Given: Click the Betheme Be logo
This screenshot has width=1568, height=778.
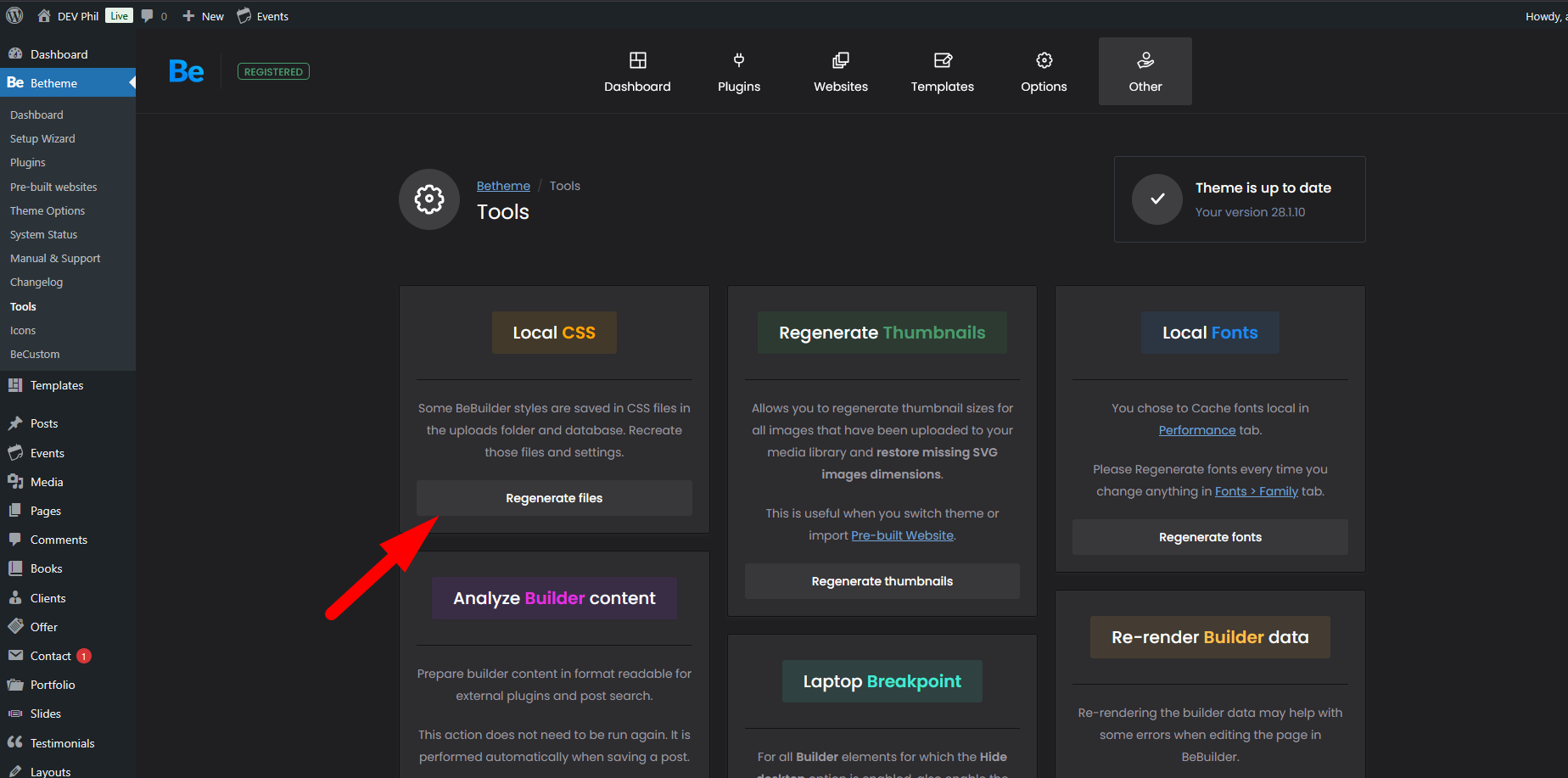Looking at the screenshot, I should [186, 71].
